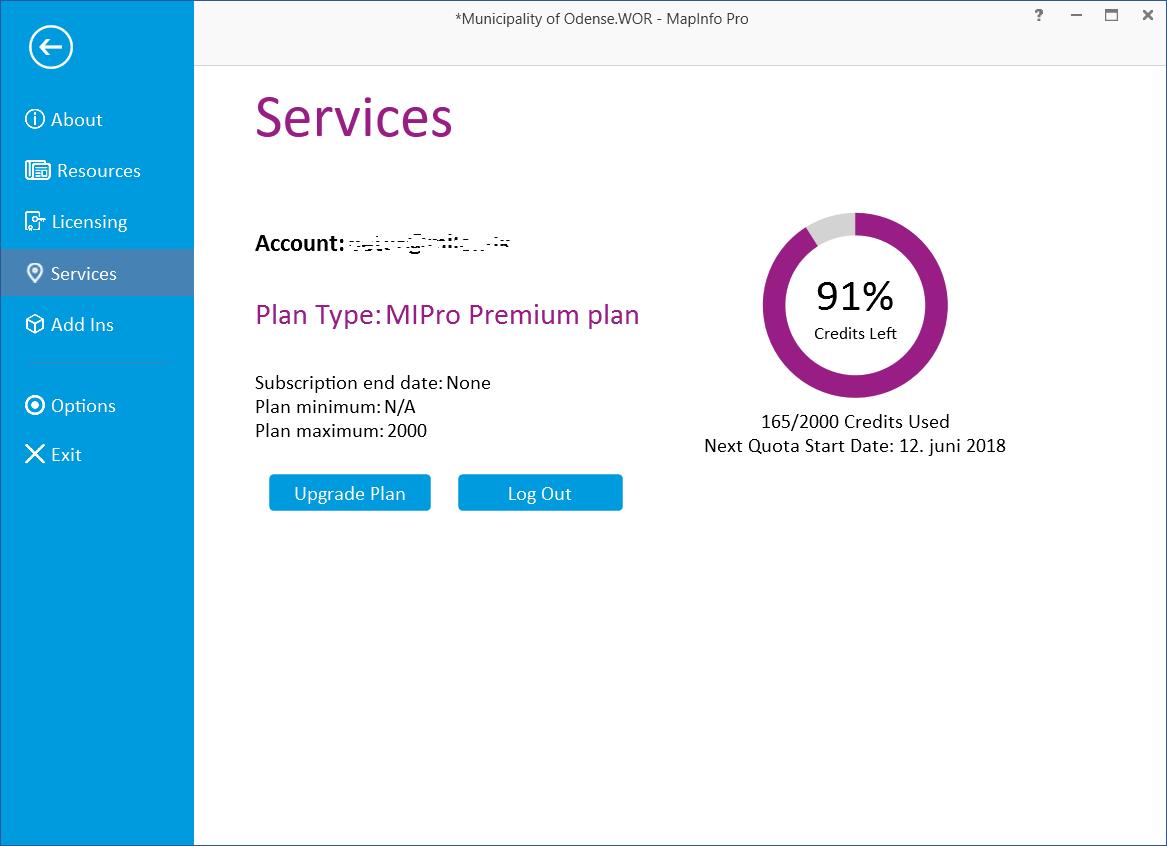Go to the Licensing section
Image resolution: width=1167 pixels, height=846 pixels.
(89, 222)
